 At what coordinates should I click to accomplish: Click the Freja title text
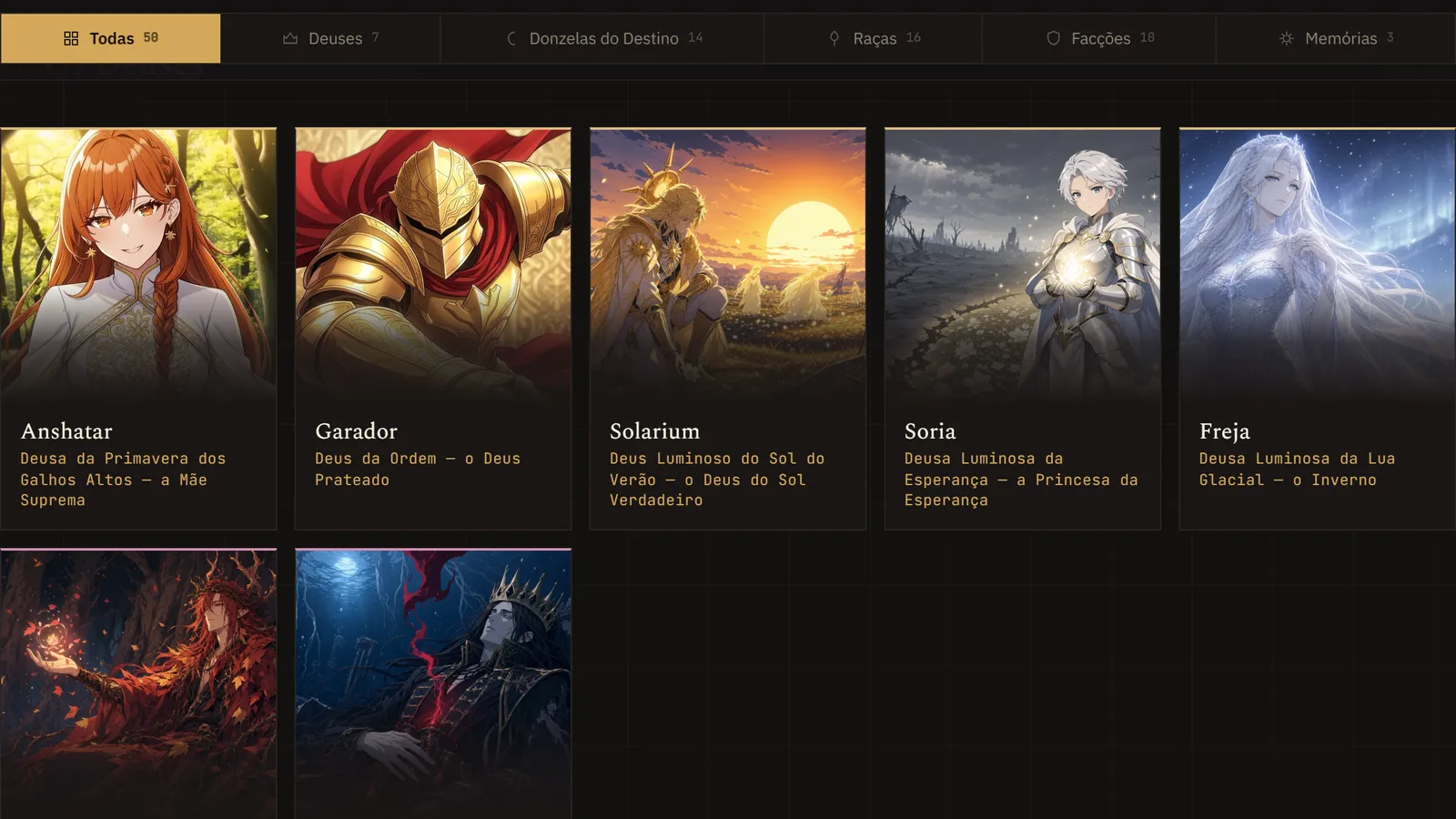1224,431
